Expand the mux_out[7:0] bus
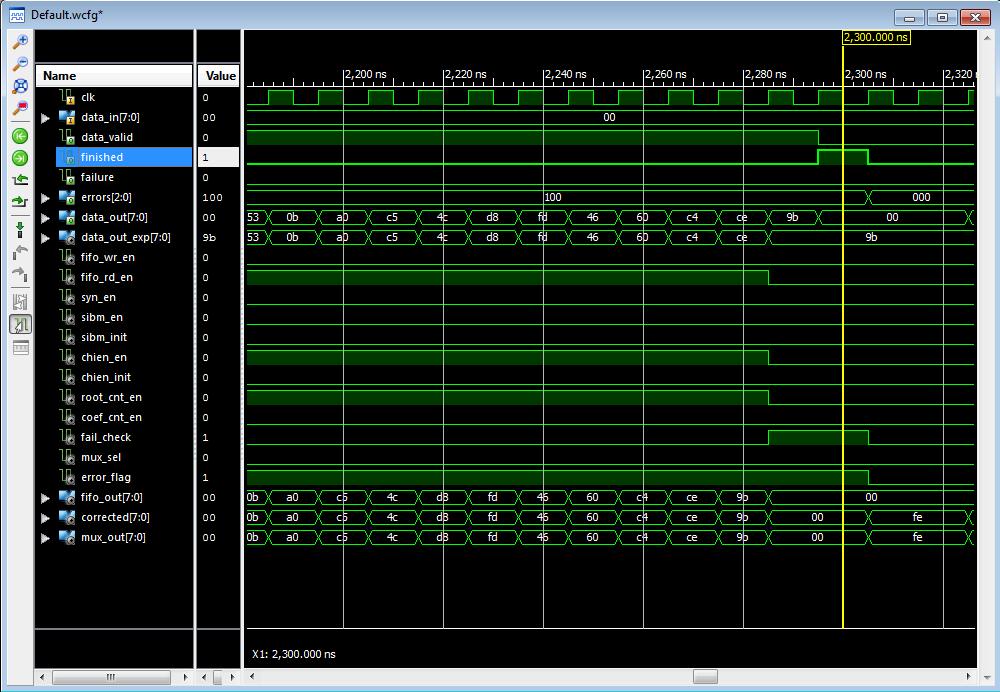The image size is (1000, 692). pyautogui.click(x=45, y=538)
